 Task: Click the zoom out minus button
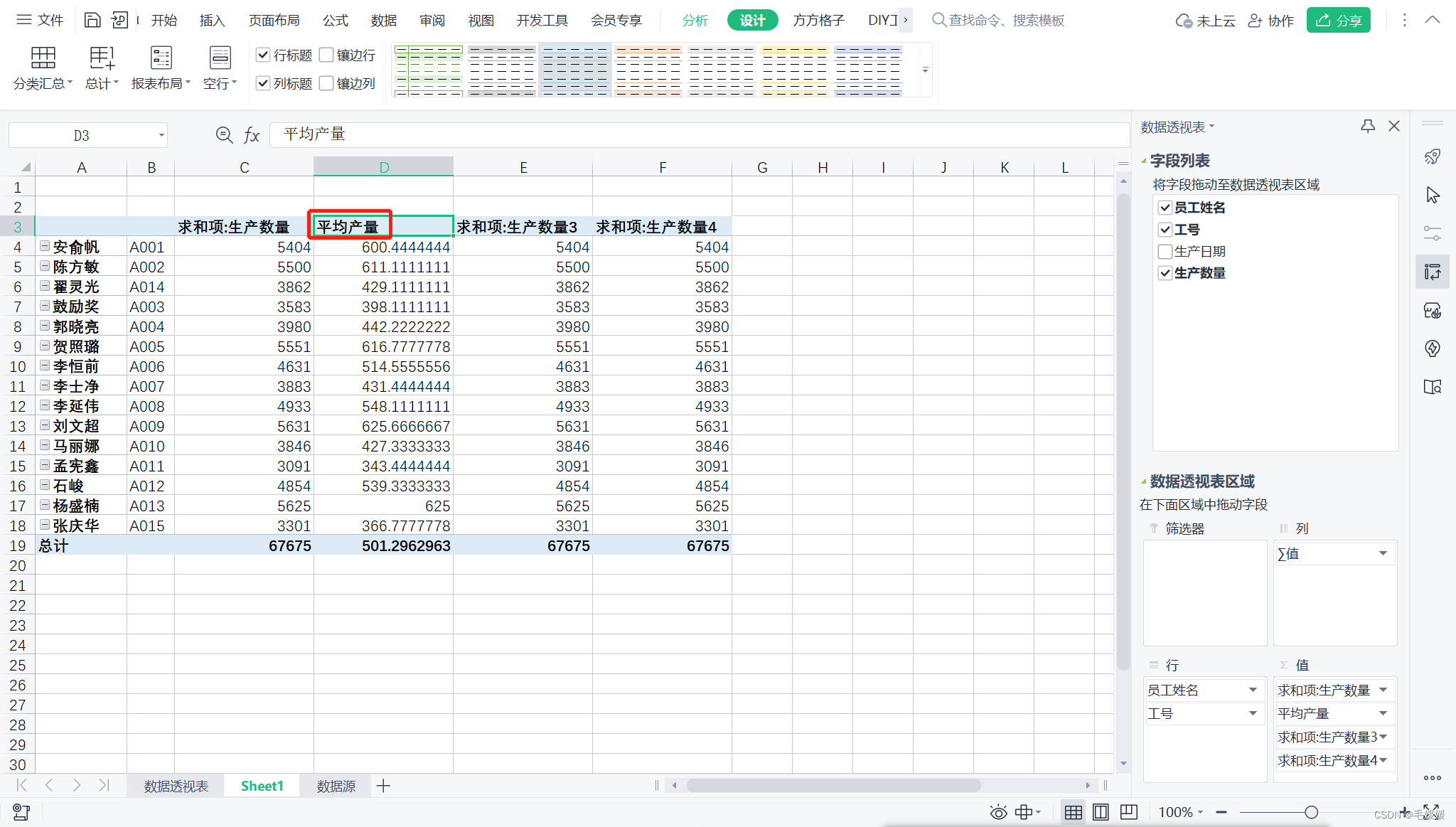(x=1221, y=812)
